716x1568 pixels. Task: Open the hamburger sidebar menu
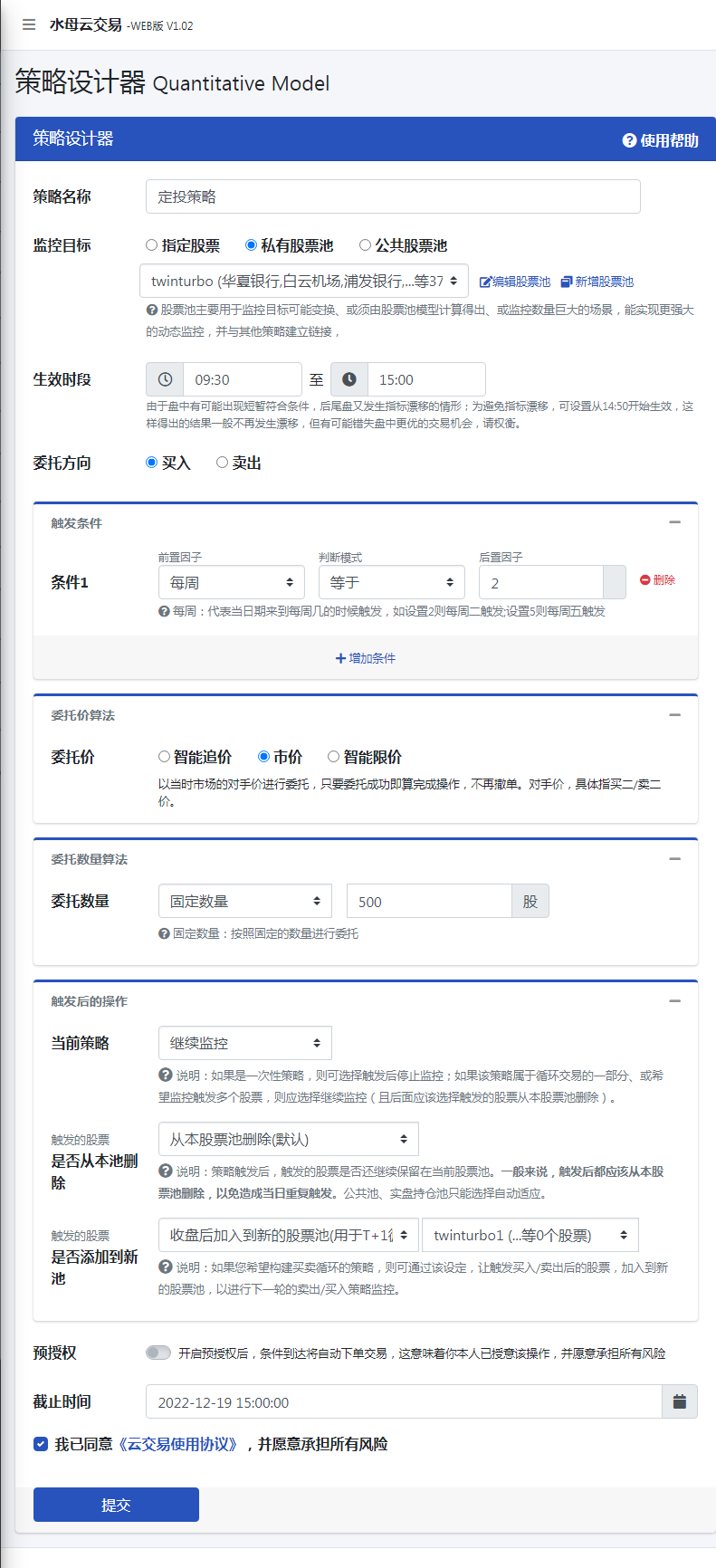tap(29, 24)
